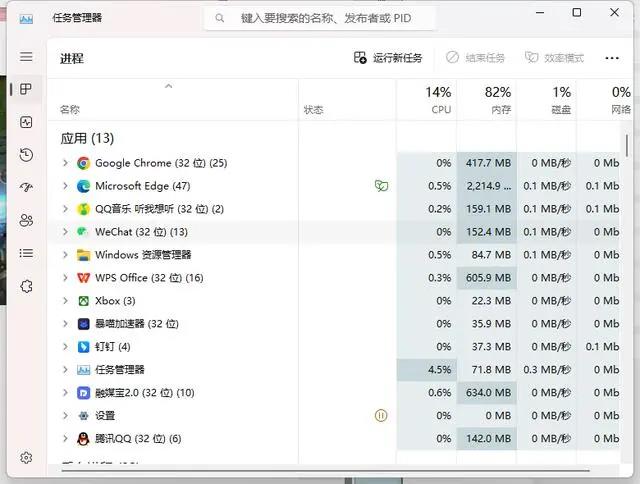Click the Windows 资源管理器 folder icon
640x484 pixels.
[83, 255]
